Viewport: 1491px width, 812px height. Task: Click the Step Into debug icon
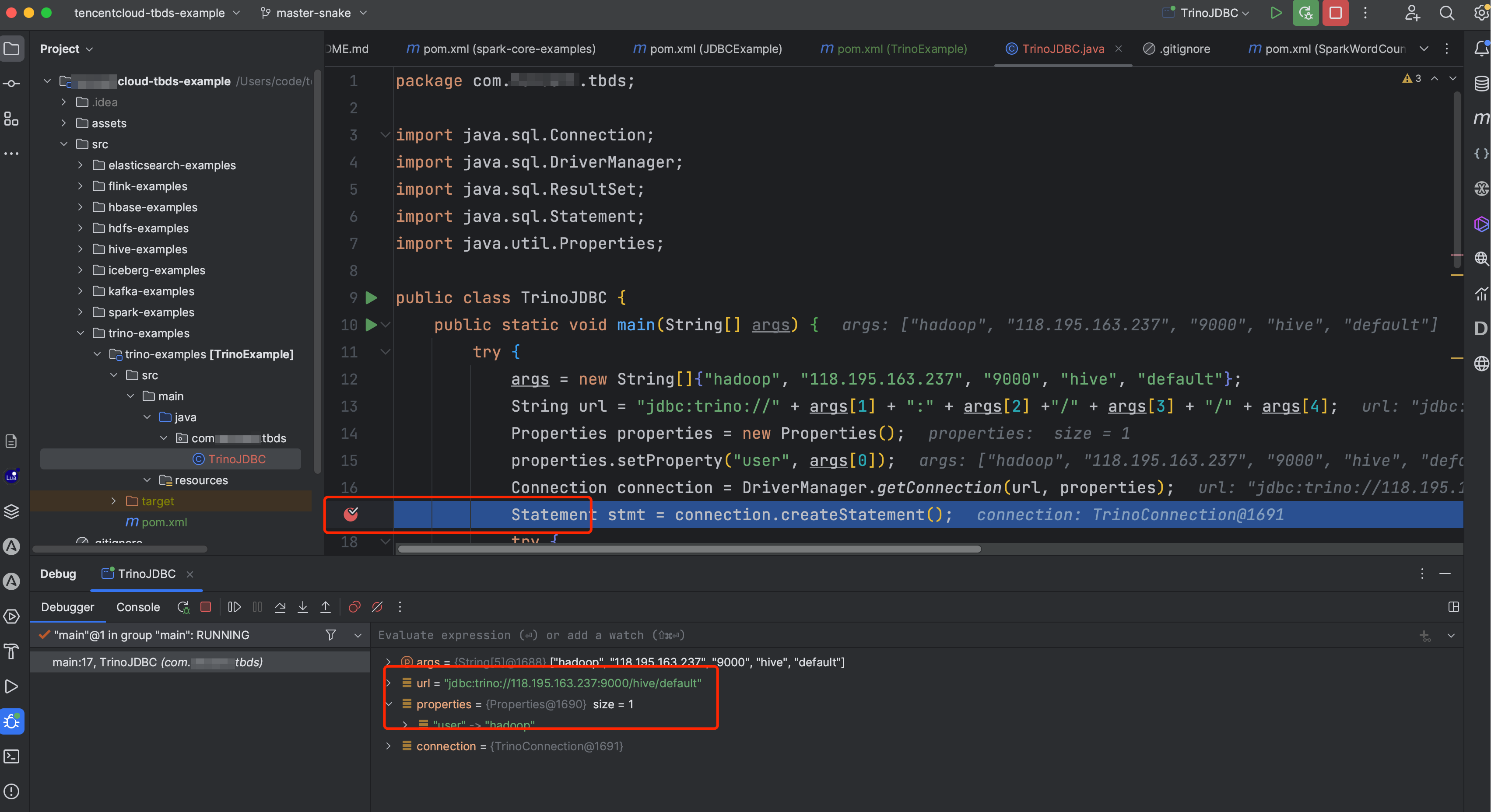click(303, 606)
